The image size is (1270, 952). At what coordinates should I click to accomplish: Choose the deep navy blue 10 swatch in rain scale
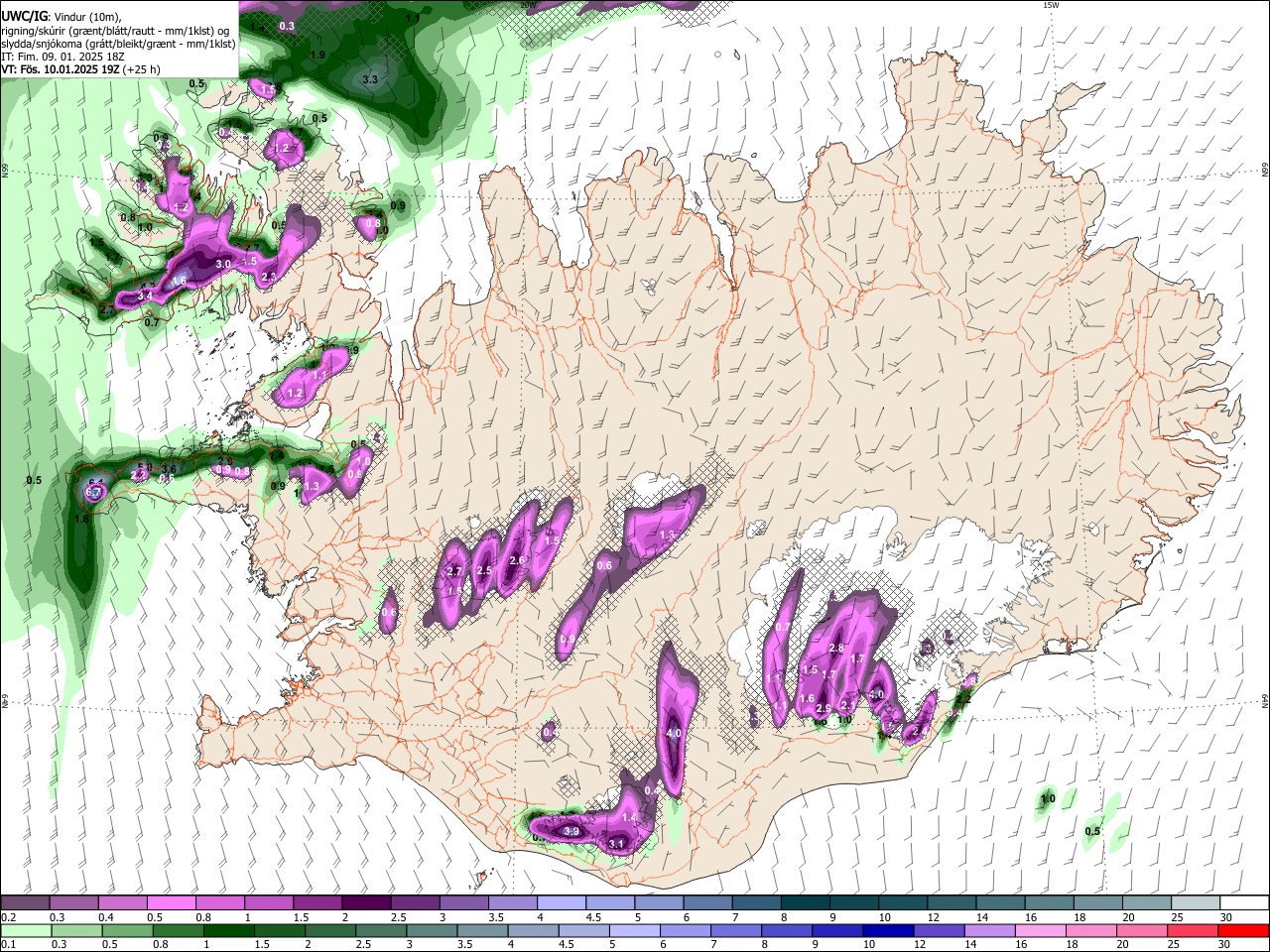[889, 930]
